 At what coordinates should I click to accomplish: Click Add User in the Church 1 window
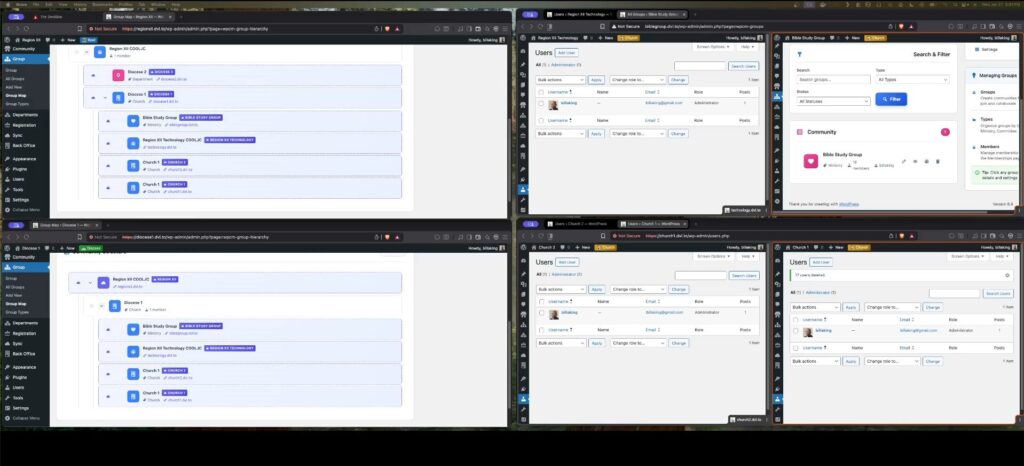tap(823, 262)
